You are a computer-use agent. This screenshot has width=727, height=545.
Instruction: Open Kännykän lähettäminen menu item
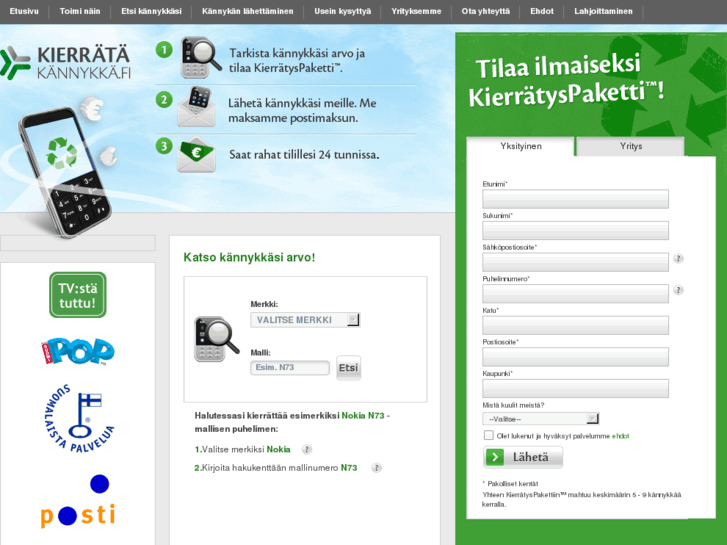point(248,11)
